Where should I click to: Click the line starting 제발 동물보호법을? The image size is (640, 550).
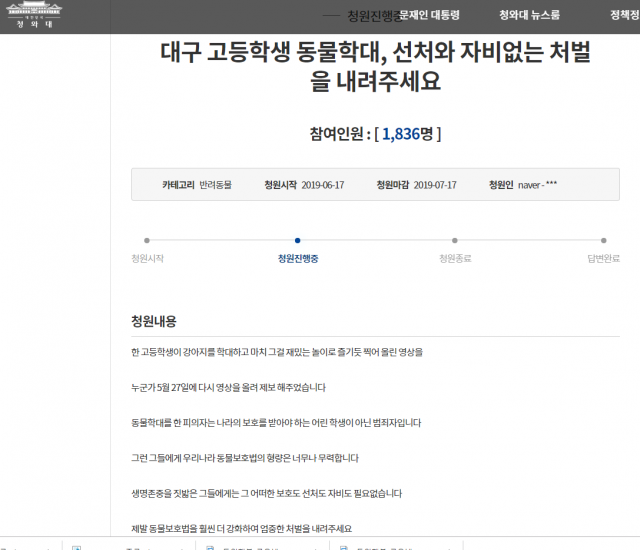241,529
